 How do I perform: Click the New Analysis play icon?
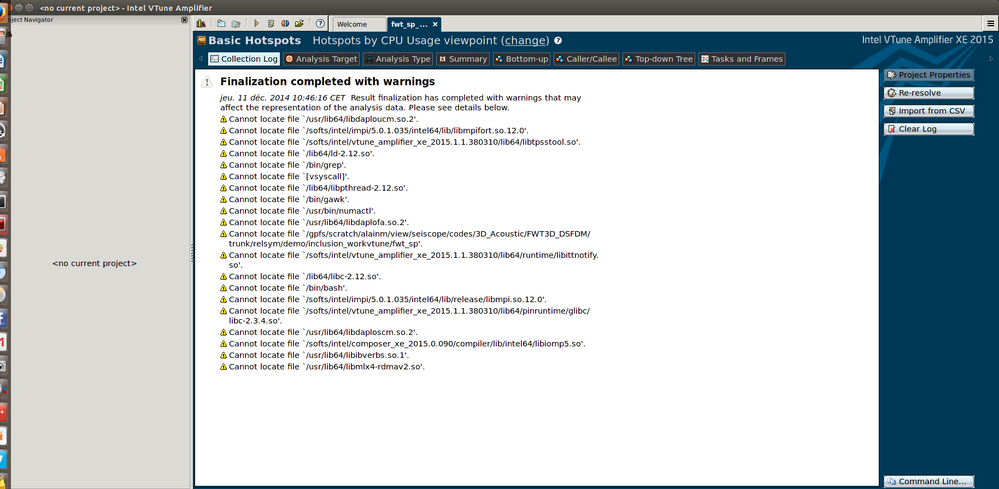click(x=256, y=23)
